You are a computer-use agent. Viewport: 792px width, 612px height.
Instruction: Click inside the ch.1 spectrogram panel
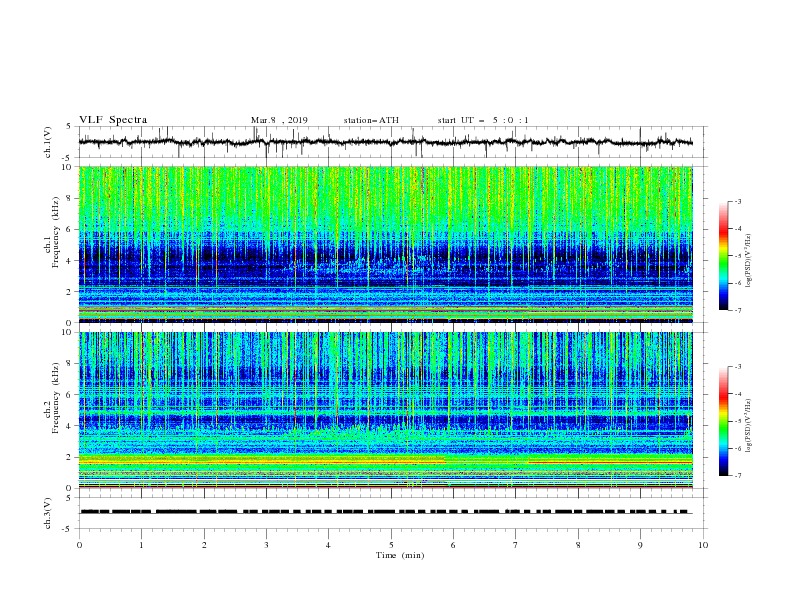tap(385, 244)
